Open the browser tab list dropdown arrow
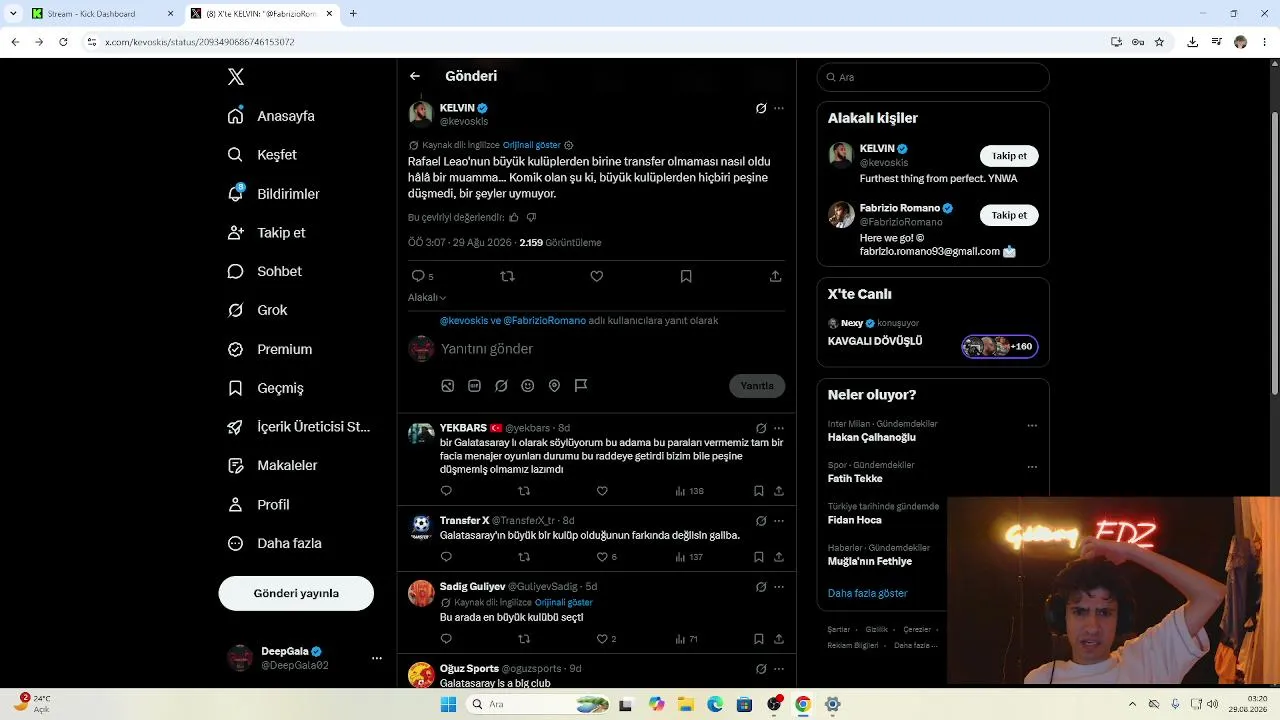The height and width of the screenshot is (720, 1280). tap(13, 14)
